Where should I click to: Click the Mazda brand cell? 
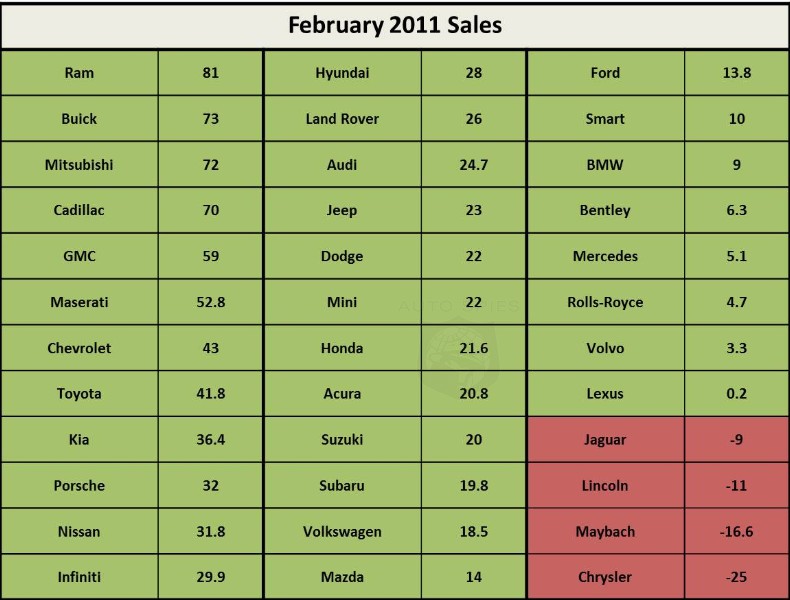point(342,577)
